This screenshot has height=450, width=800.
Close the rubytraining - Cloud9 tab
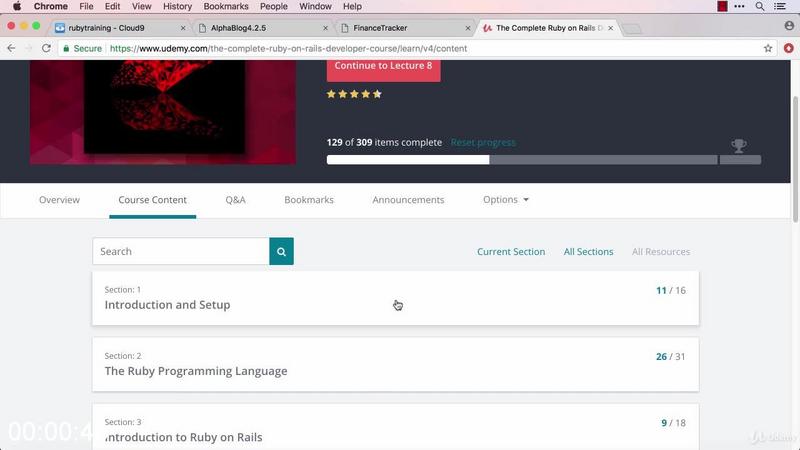(183, 28)
